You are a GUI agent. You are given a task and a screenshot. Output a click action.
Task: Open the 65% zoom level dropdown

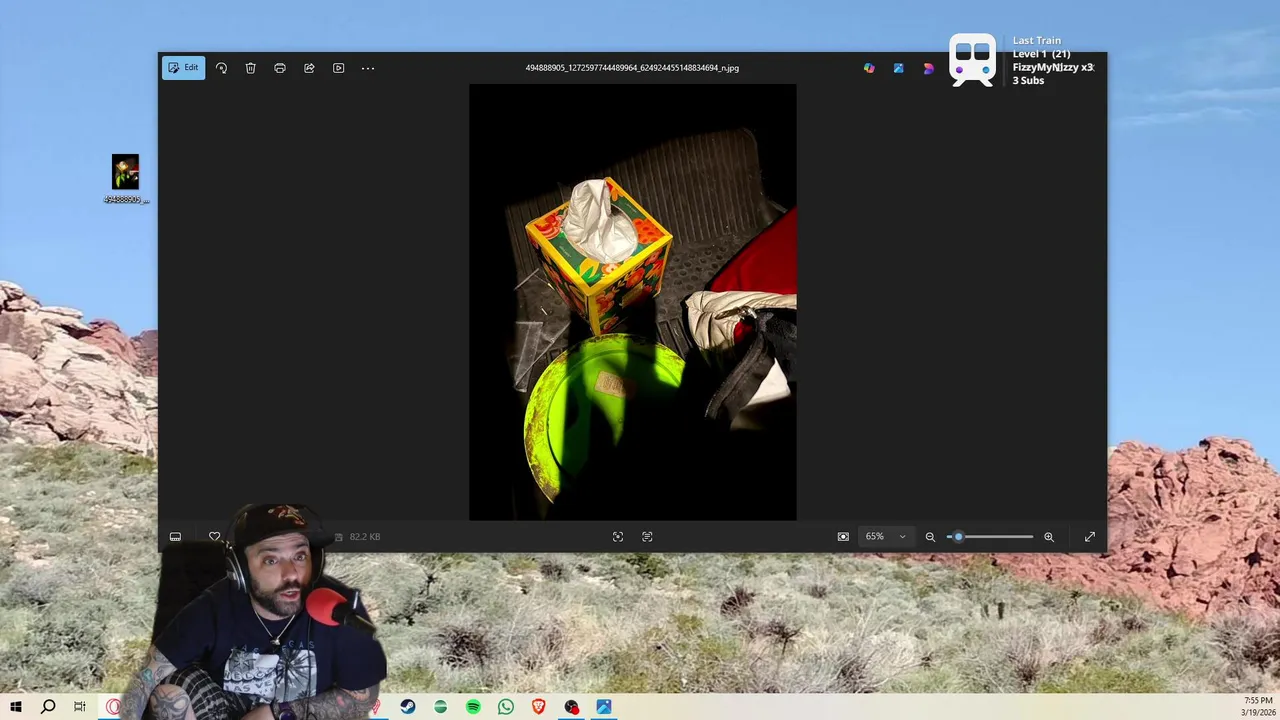[x=886, y=537]
